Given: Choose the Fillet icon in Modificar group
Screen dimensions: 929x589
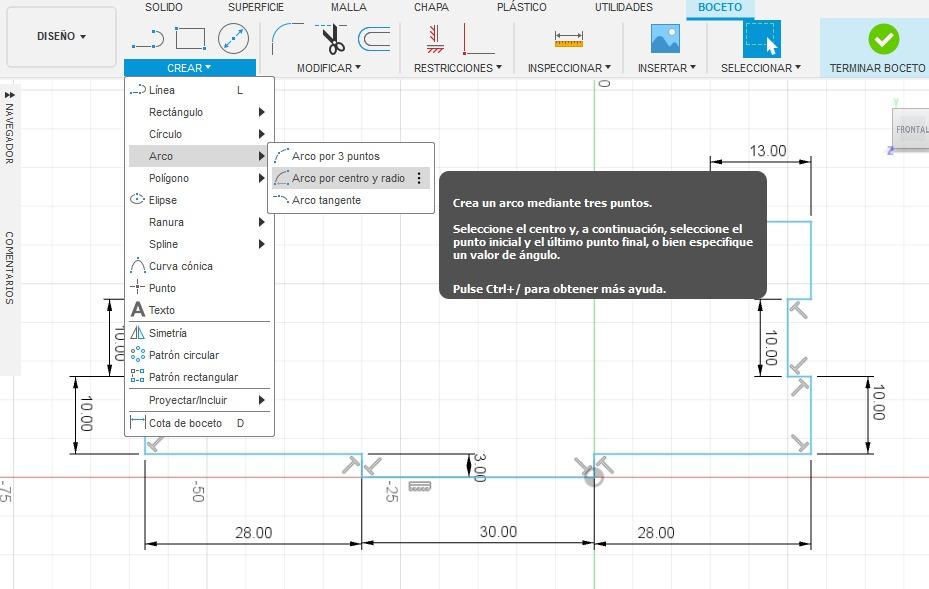Looking at the screenshot, I should click(x=287, y=39).
